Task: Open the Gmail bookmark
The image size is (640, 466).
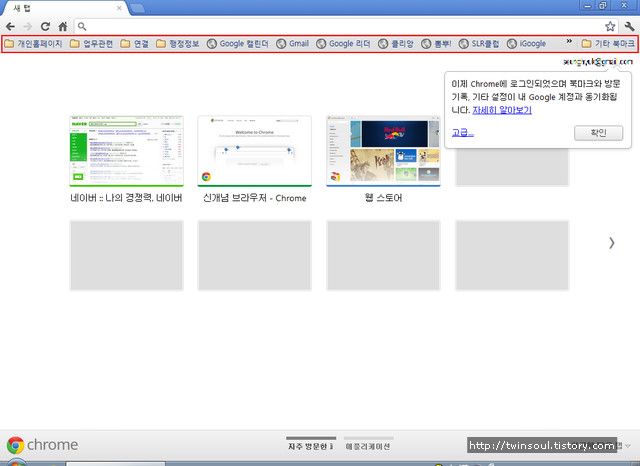Action: [293, 44]
